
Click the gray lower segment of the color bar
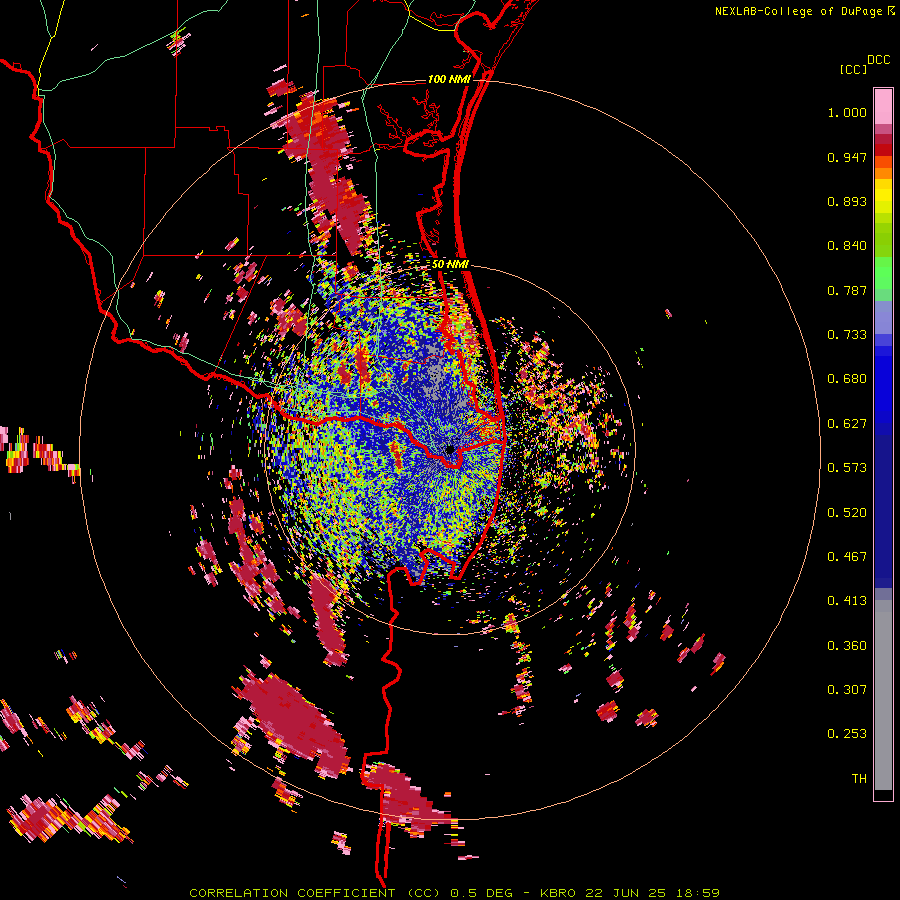[x=883, y=695]
